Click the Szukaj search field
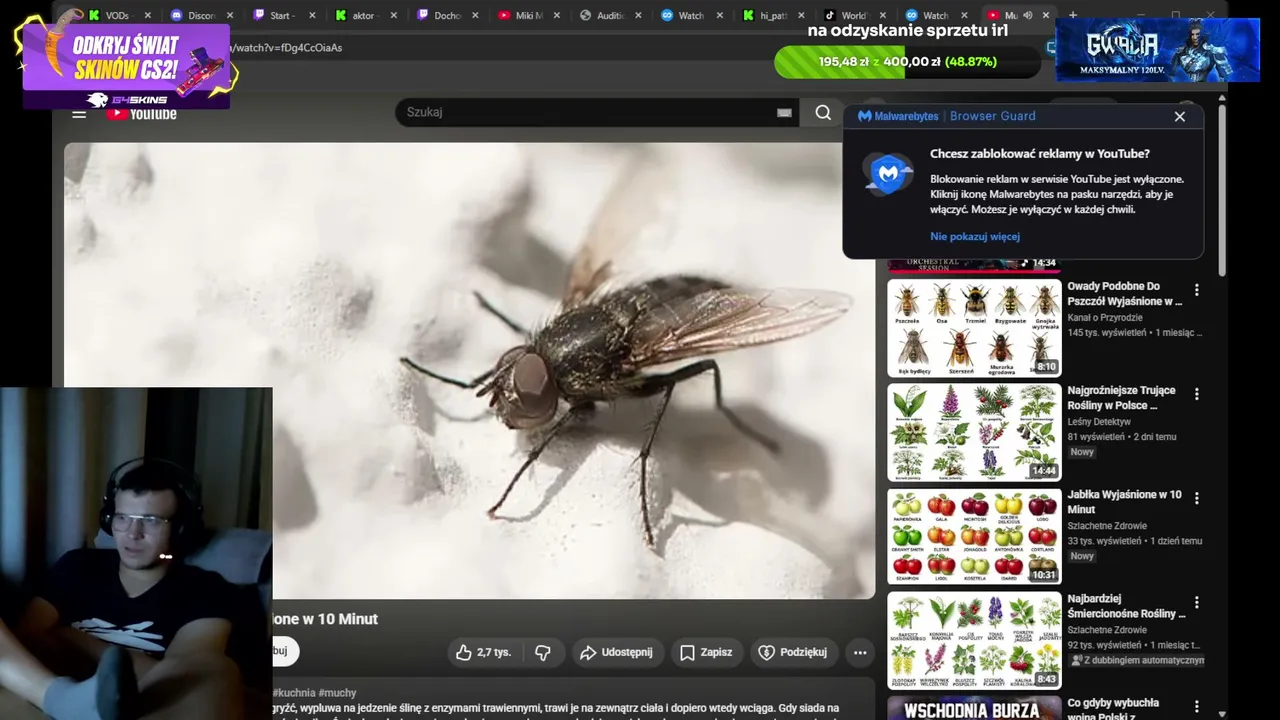Screen dimensions: 1280x720 pyautogui.click(x=598, y=112)
